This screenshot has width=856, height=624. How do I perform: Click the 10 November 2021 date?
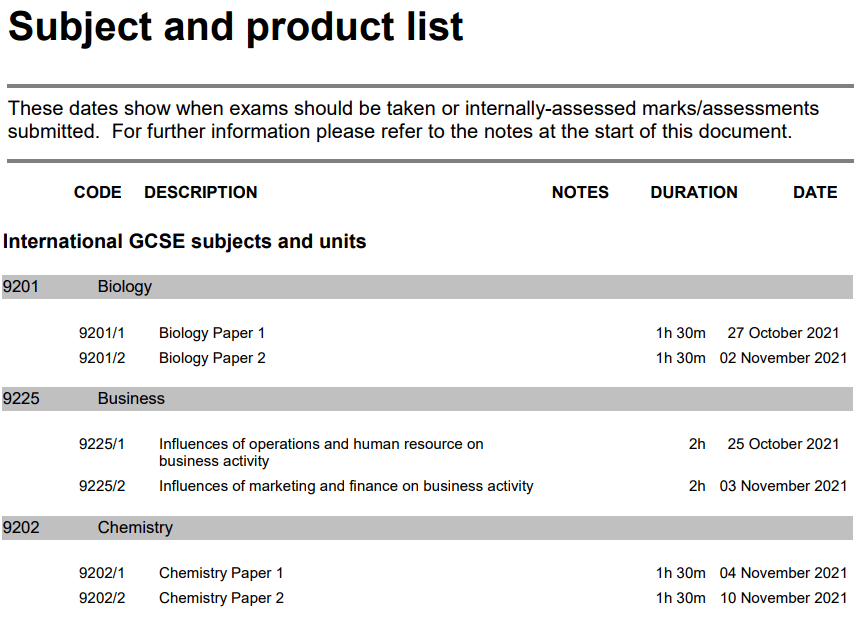pos(783,598)
